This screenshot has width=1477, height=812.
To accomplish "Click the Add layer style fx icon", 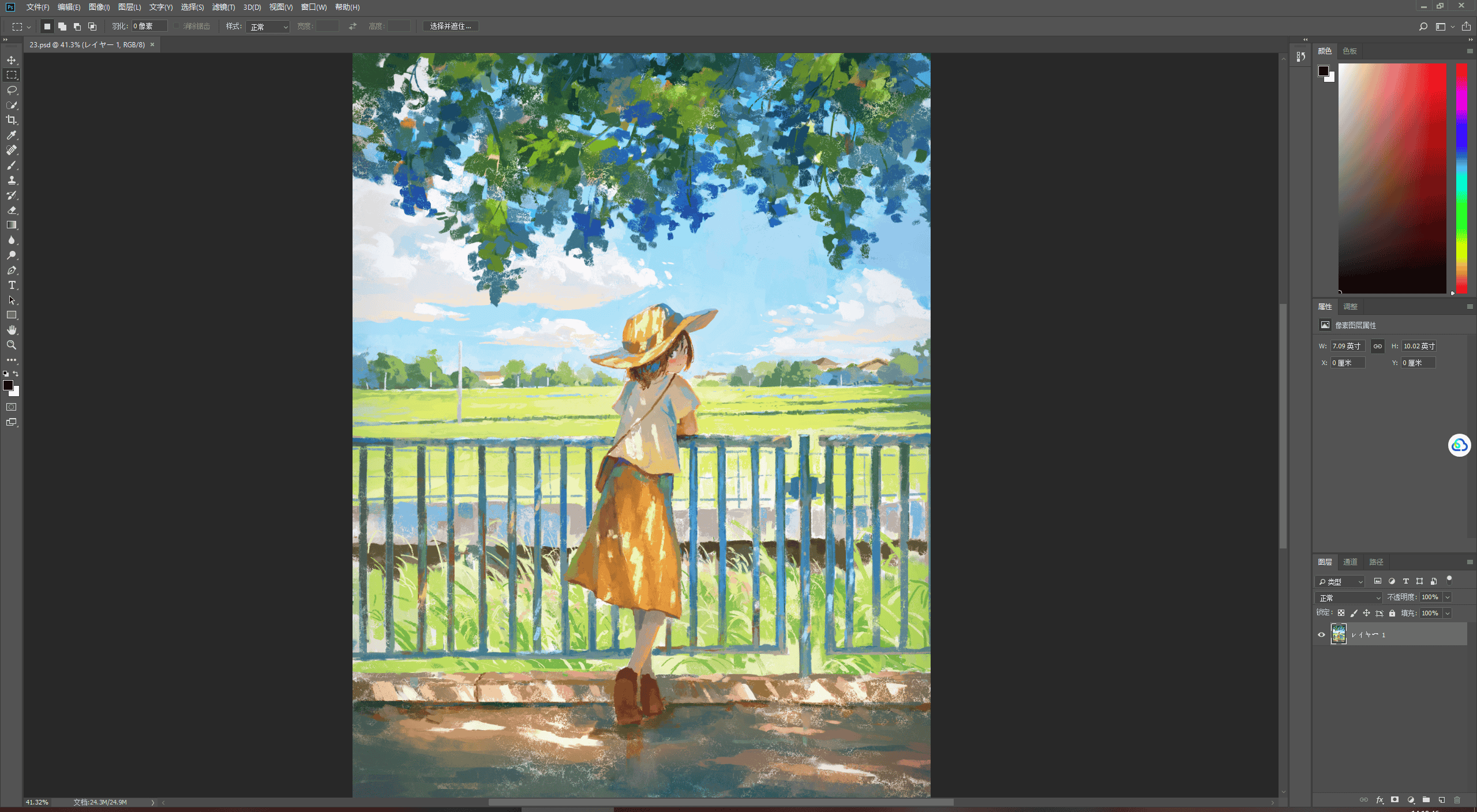I will (1379, 800).
